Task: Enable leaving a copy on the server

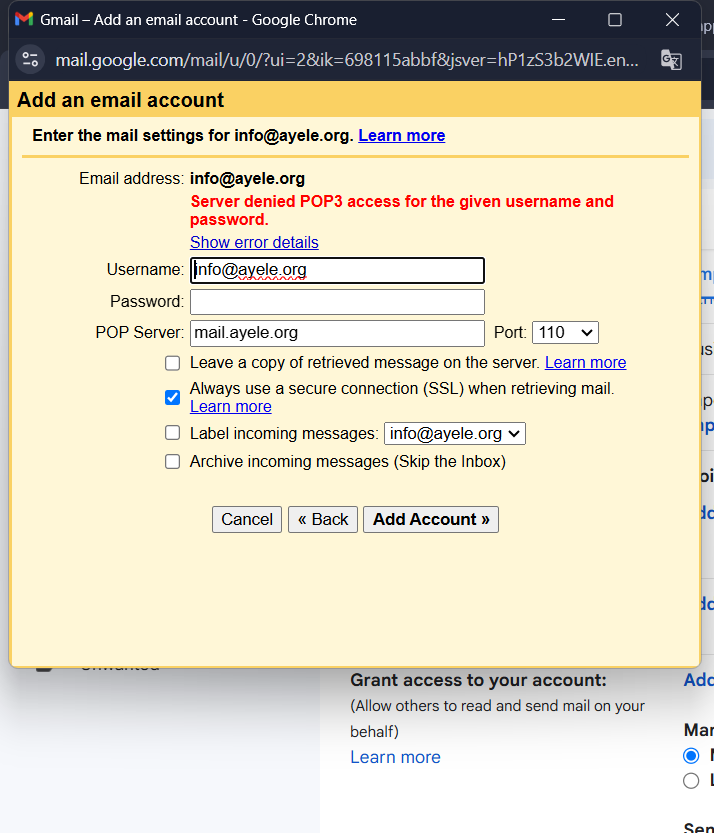Action: [x=173, y=363]
